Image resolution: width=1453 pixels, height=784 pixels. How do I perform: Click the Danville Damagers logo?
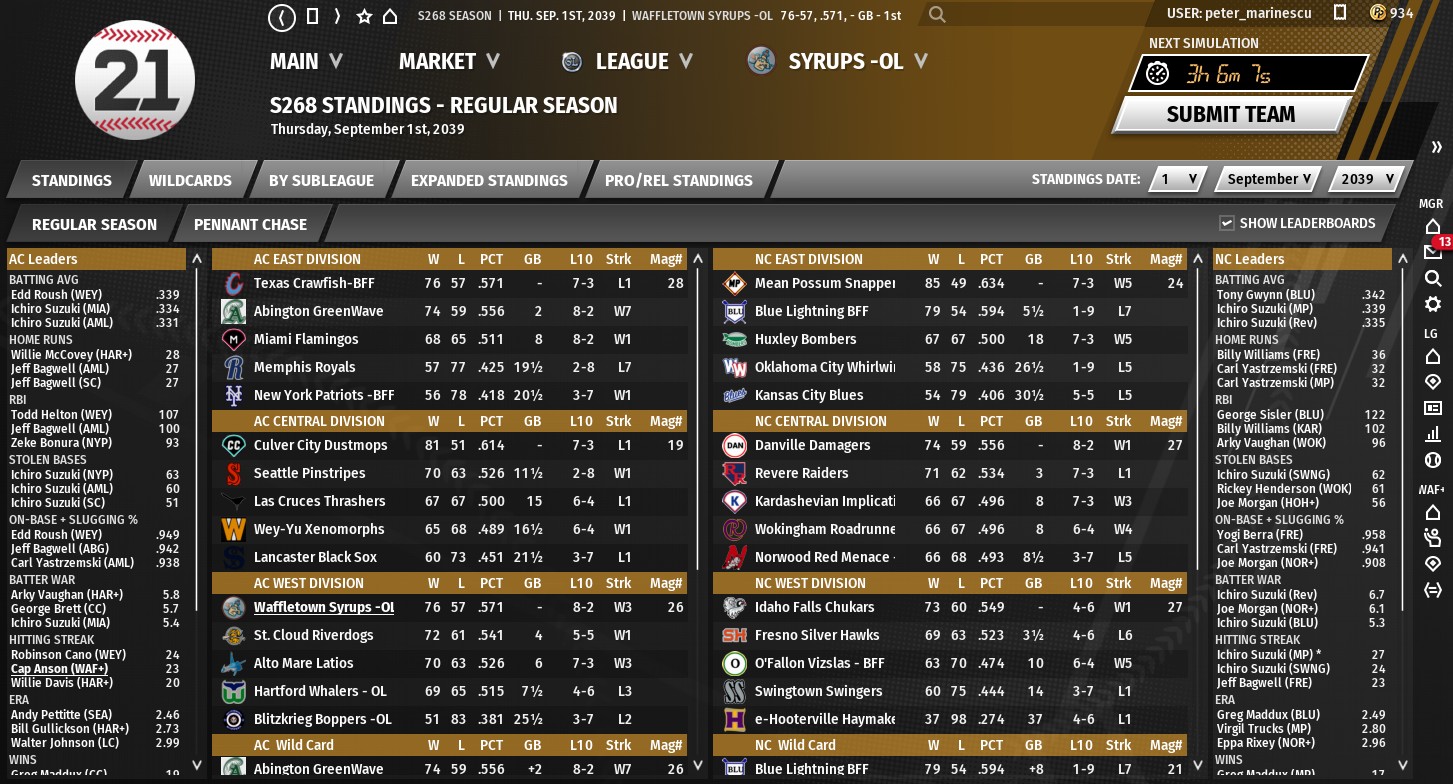tap(734, 445)
